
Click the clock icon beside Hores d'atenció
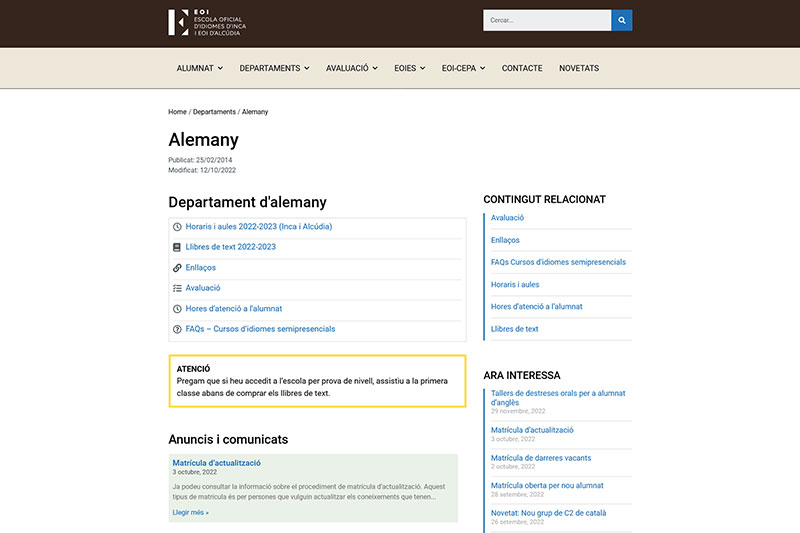[x=177, y=309]
